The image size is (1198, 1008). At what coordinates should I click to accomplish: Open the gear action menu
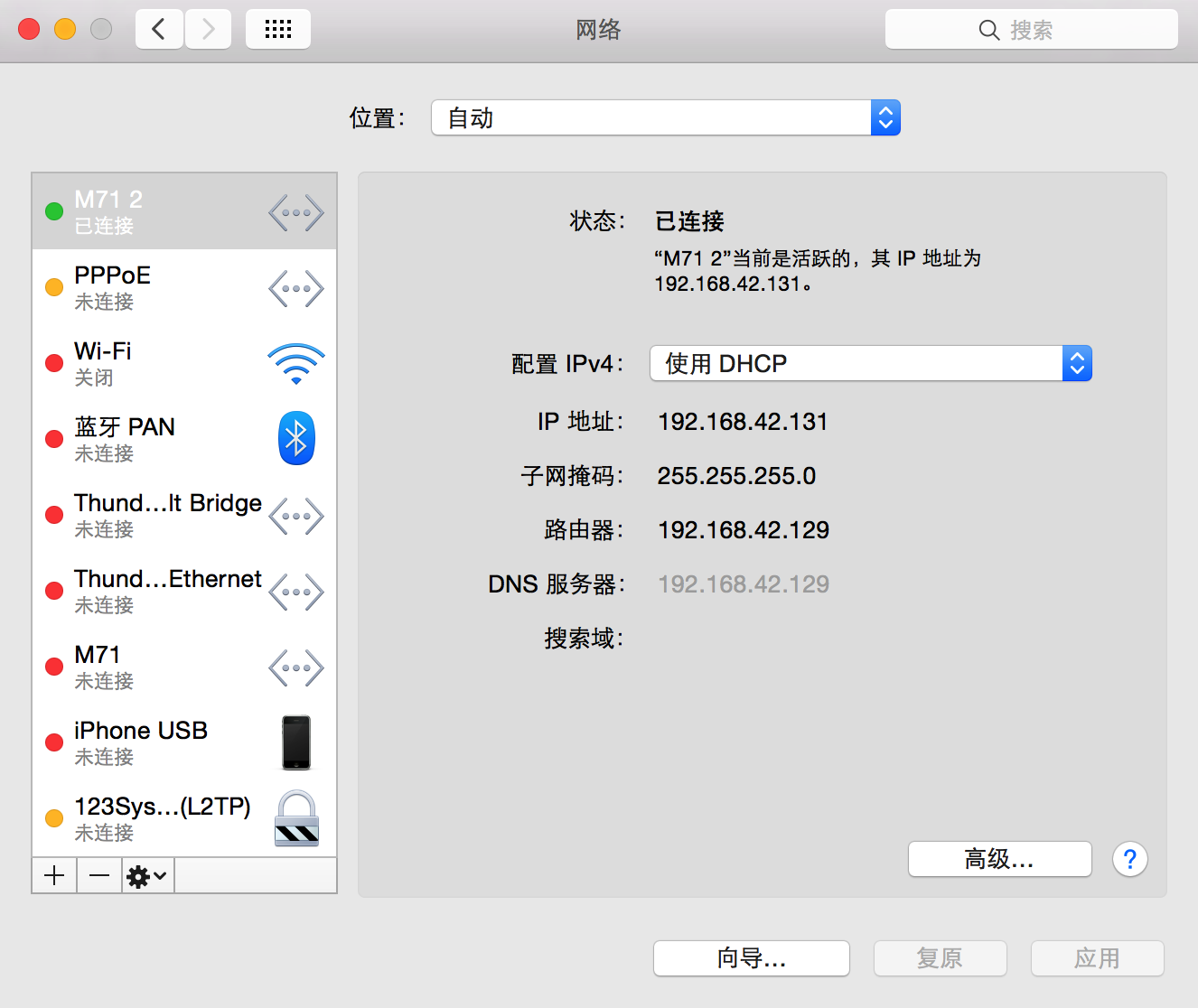(147, 875)
